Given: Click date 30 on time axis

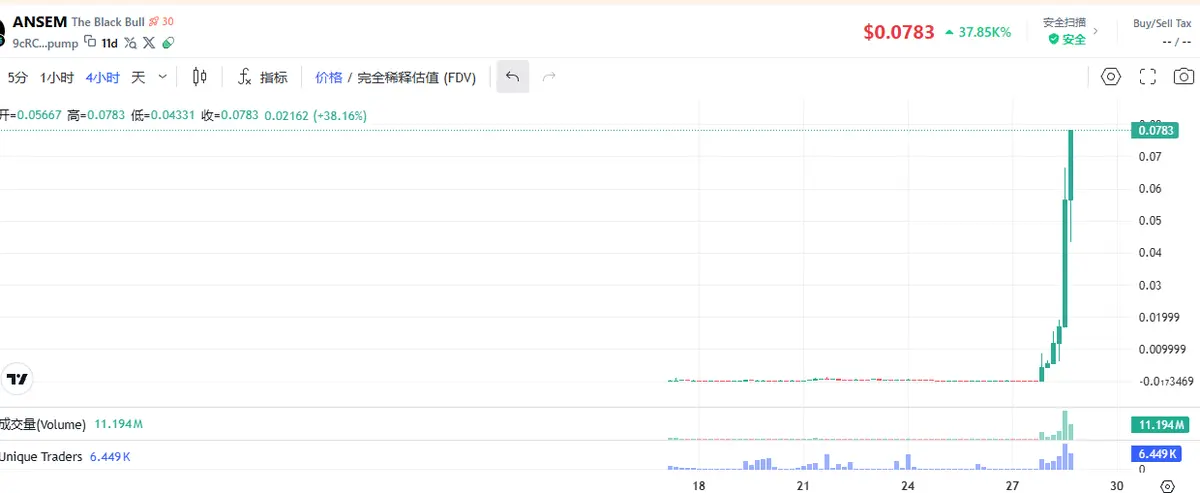Looking at the screenshot, I should pyautogui.click(x=1118, y=486).
